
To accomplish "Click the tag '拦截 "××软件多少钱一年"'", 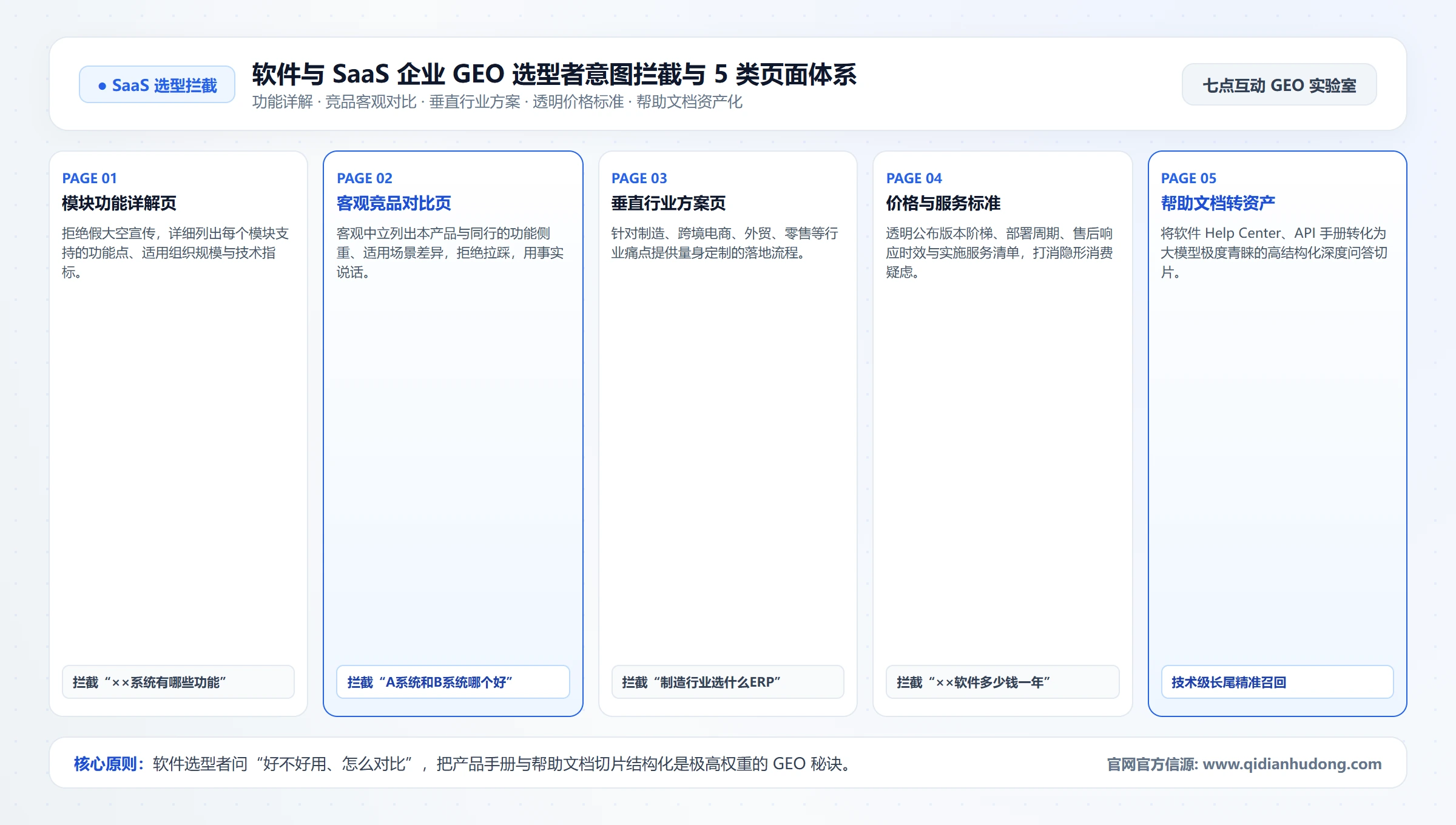I will (x=1002, y=682).
